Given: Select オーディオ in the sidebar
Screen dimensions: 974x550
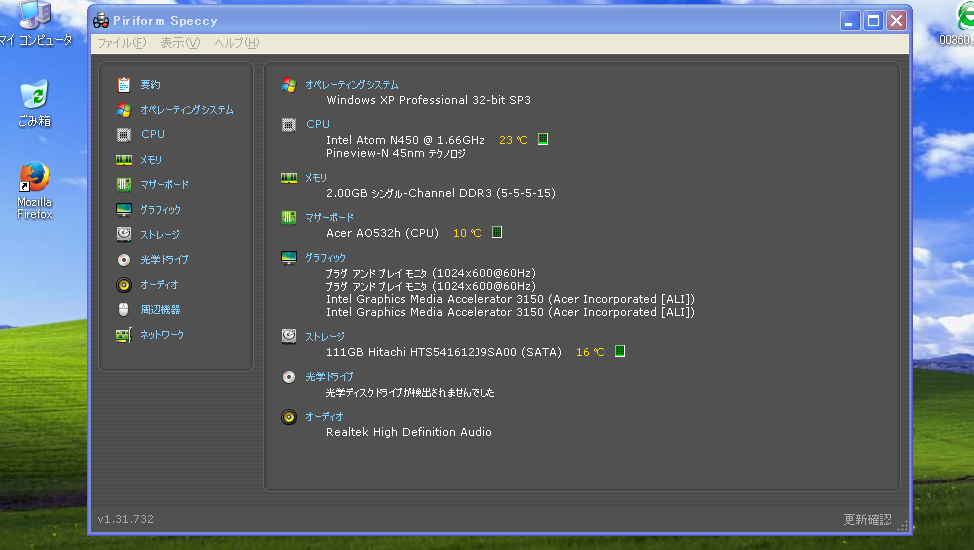Looking at the screenshot, I should click(x=159, y=285).
